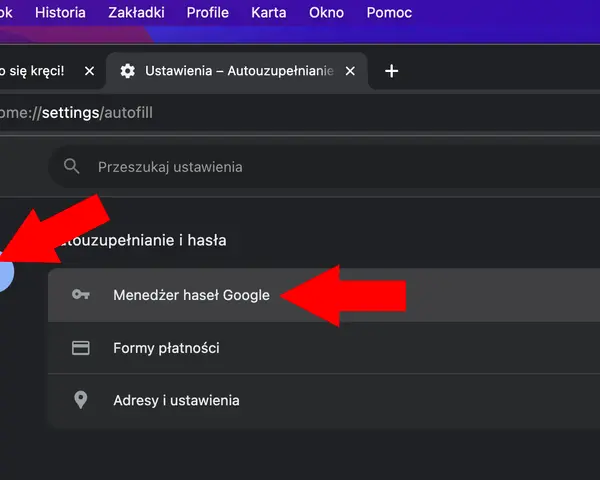Screen dimensions: 600x480
Task: Open the Okno menu
Action: point(326,13)
